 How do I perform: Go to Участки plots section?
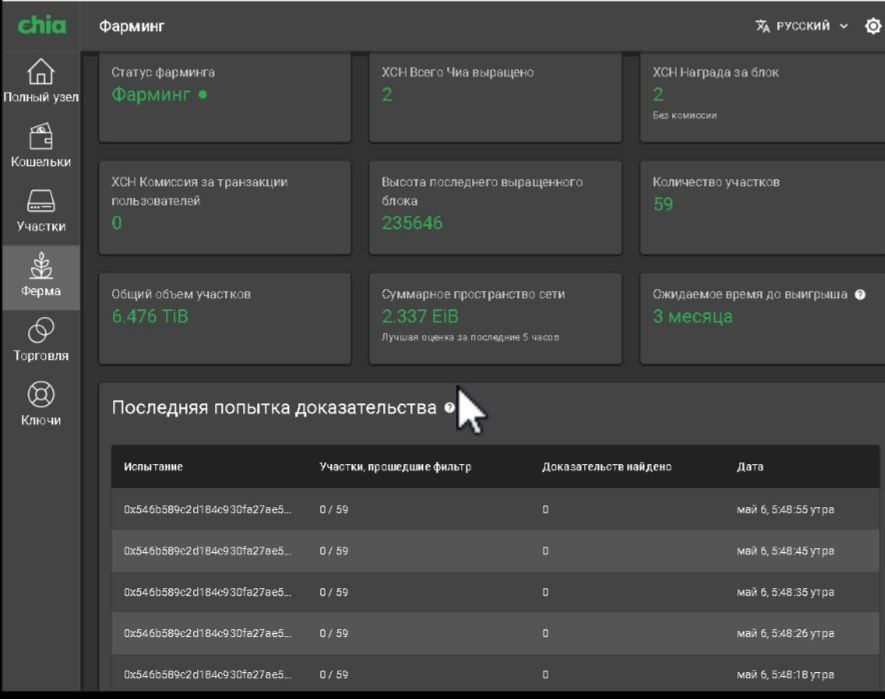[41, 210]
